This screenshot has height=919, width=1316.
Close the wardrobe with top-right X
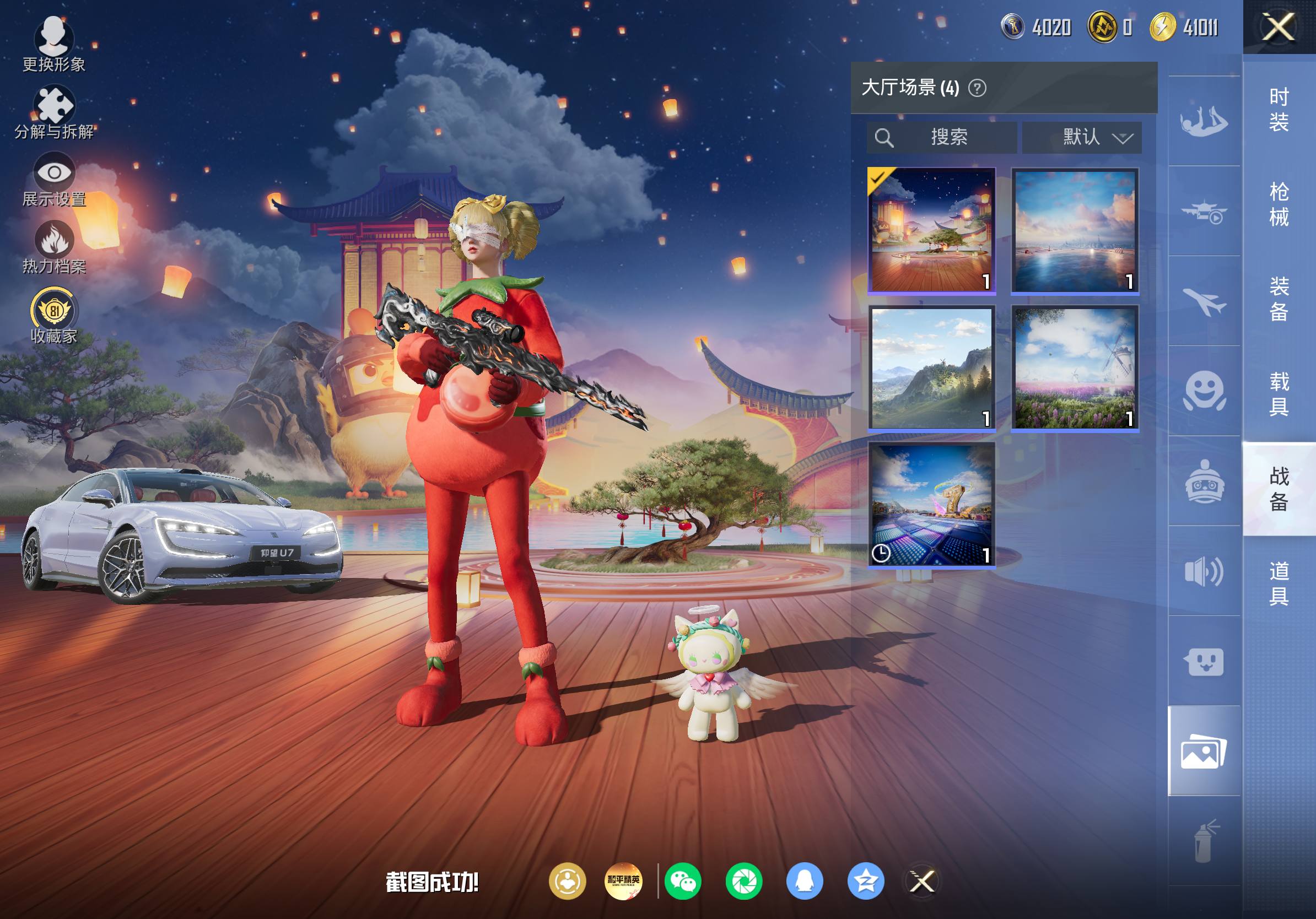coord(1279,27)
